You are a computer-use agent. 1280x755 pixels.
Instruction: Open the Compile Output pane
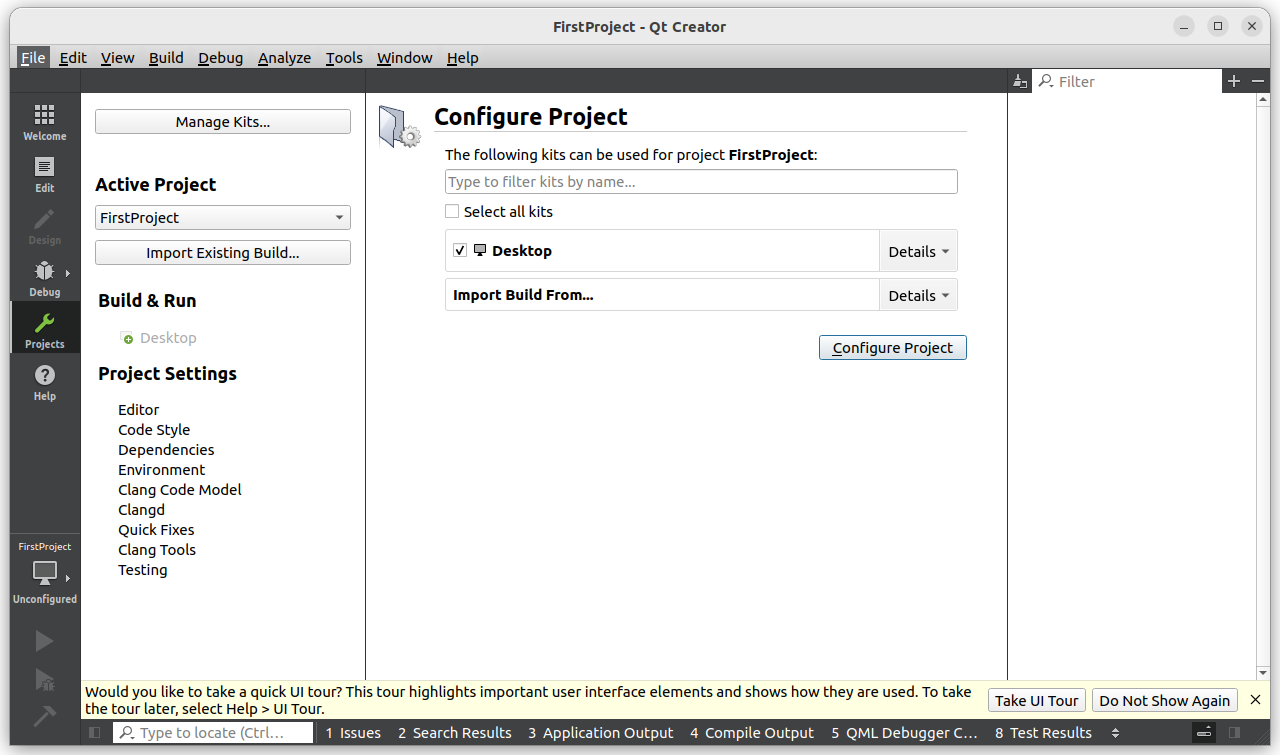(x=752, y=733)
